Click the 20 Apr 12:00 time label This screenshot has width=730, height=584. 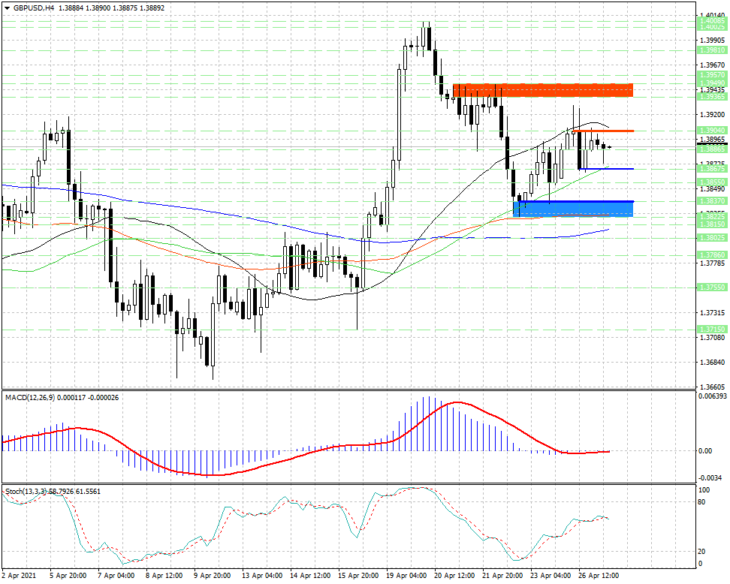click(x=455, y=576)
